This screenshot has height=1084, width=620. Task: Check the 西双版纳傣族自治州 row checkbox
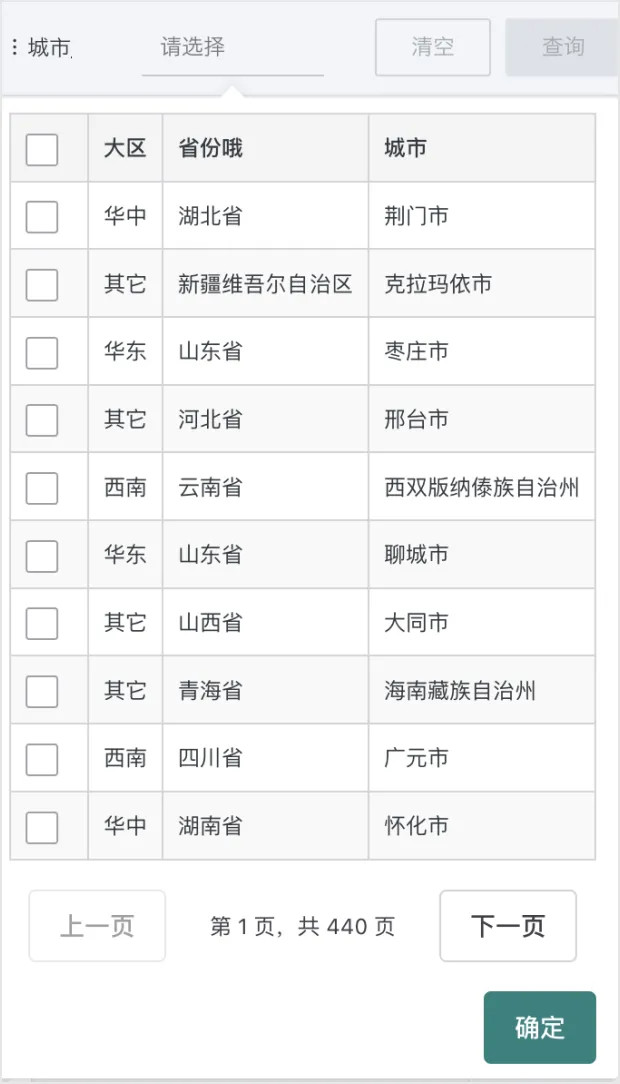42,488
